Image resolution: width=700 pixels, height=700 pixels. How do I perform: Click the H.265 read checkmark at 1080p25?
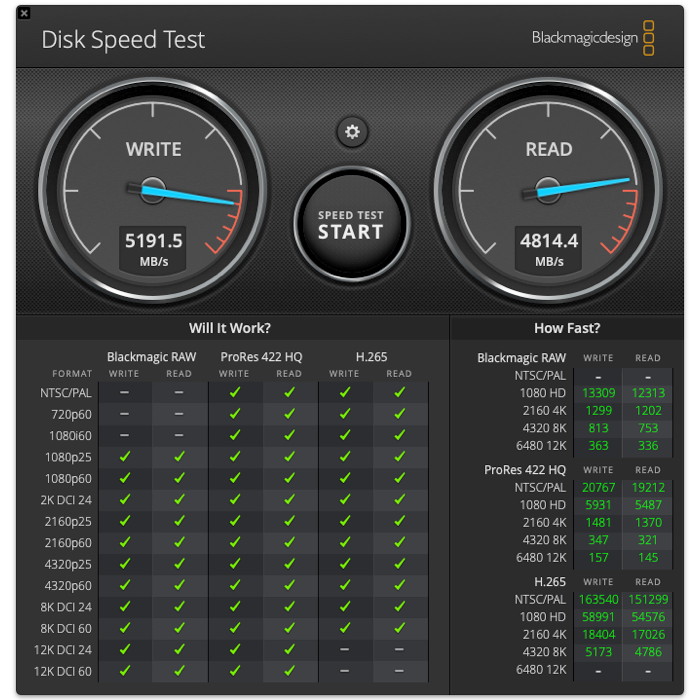click(x=399, y=457)
